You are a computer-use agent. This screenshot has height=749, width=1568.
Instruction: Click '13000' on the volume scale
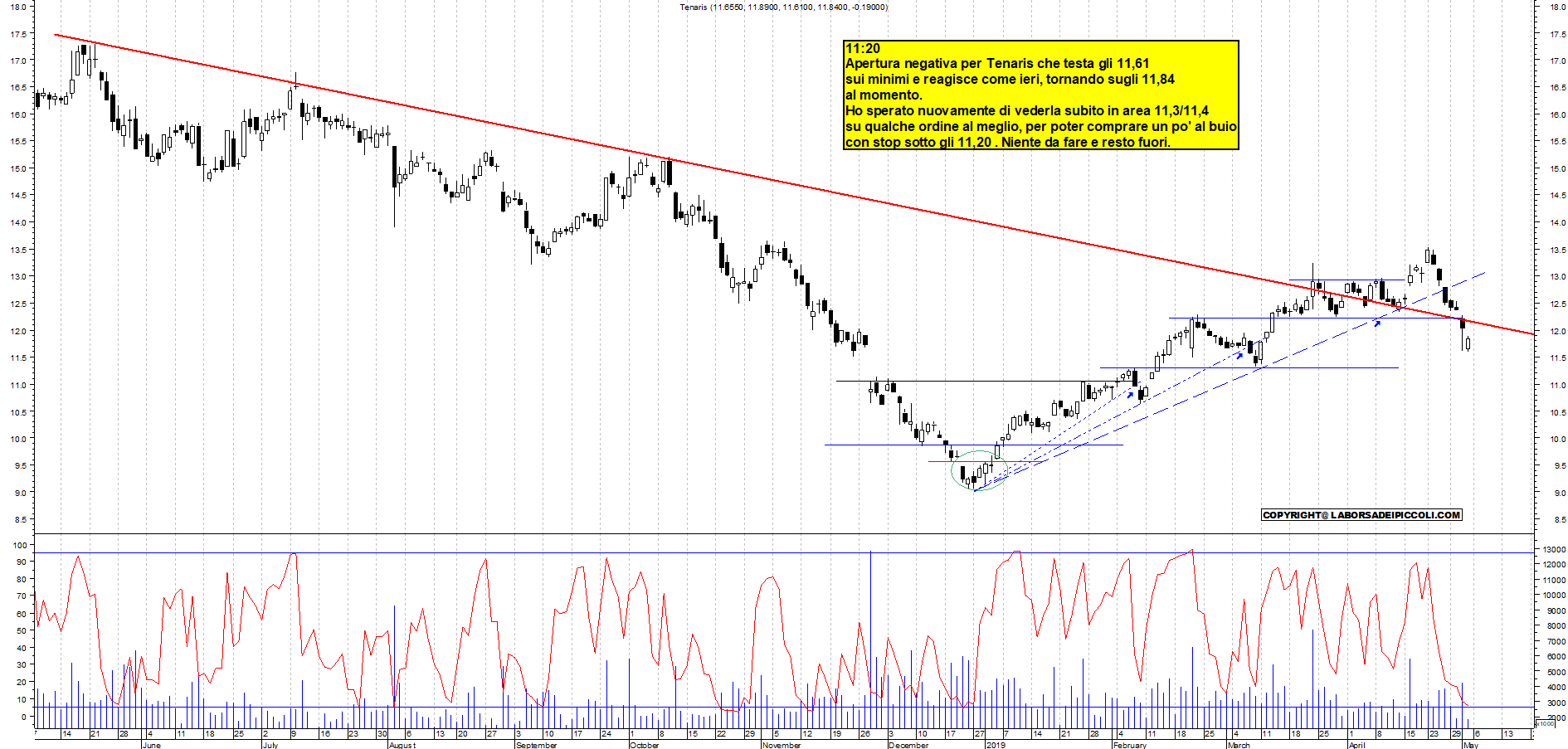[x=1553, y=549]
